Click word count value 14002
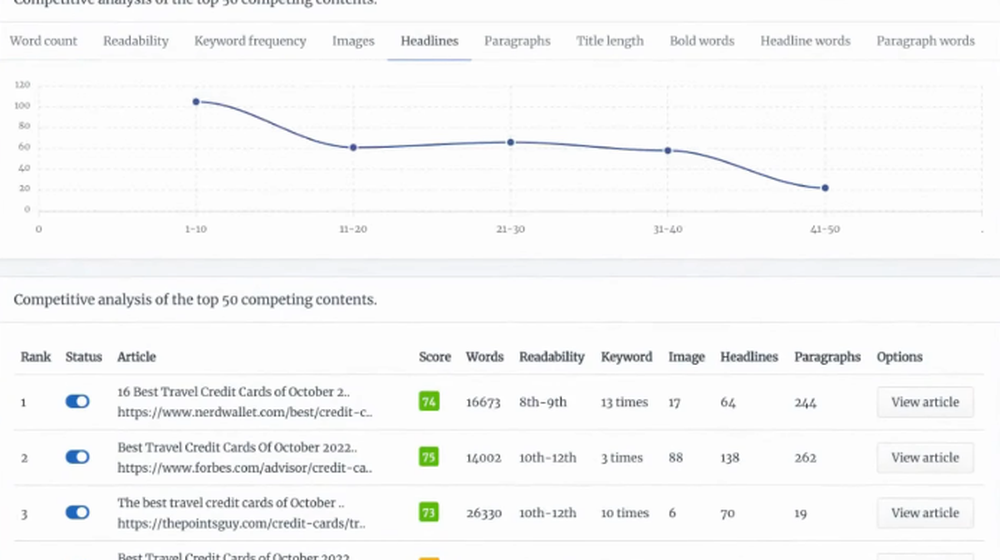 [x=483, y=458]
